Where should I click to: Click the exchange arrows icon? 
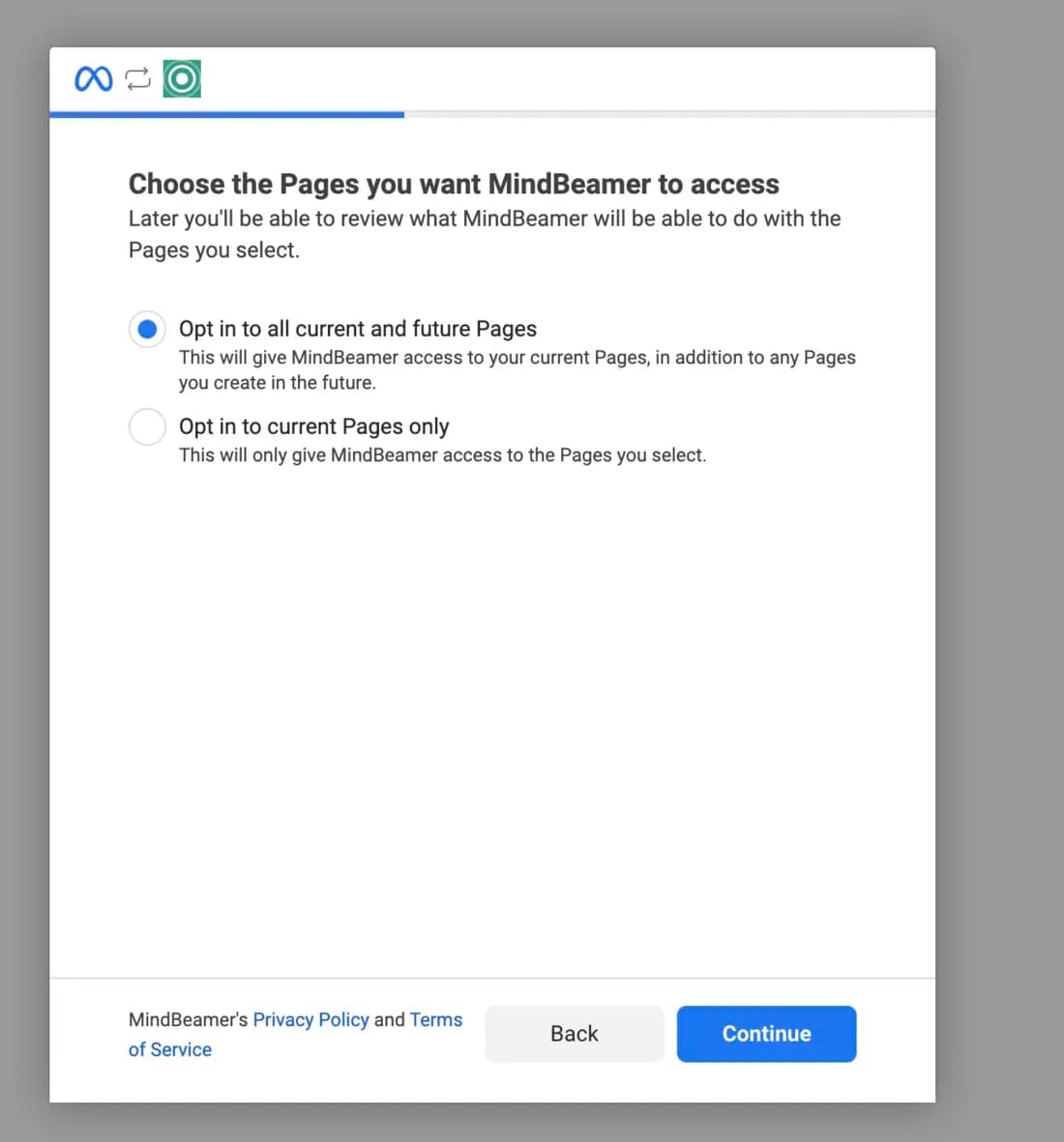137,78
